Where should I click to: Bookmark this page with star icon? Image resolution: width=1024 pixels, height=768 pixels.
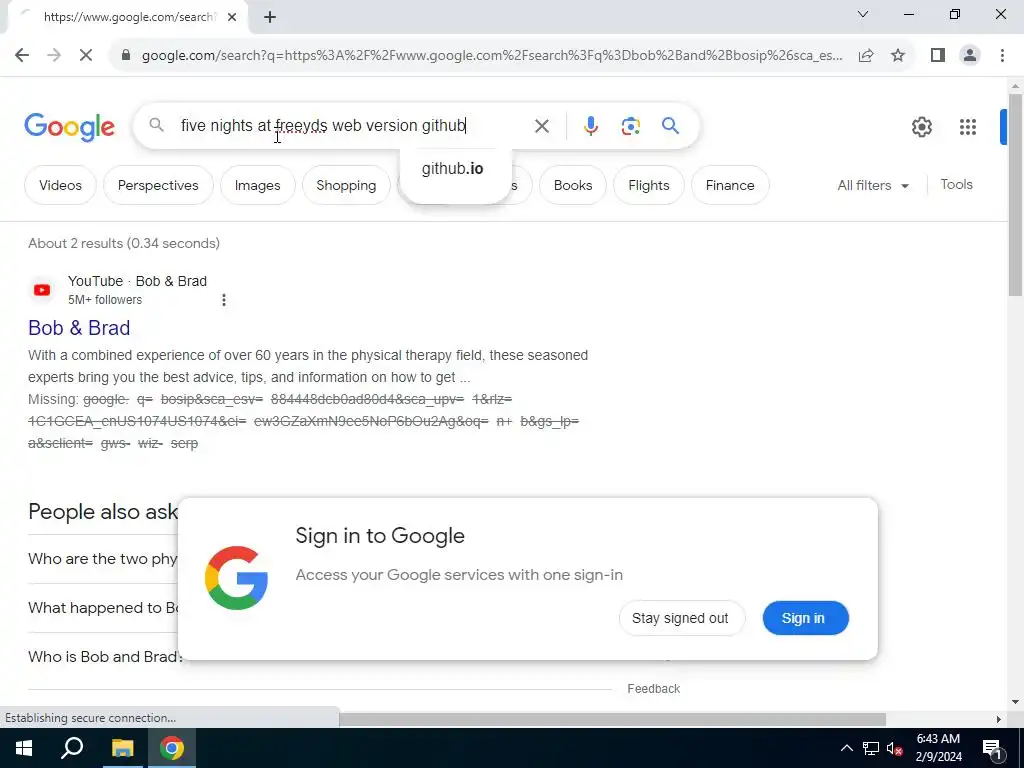[x=898, y=56]
